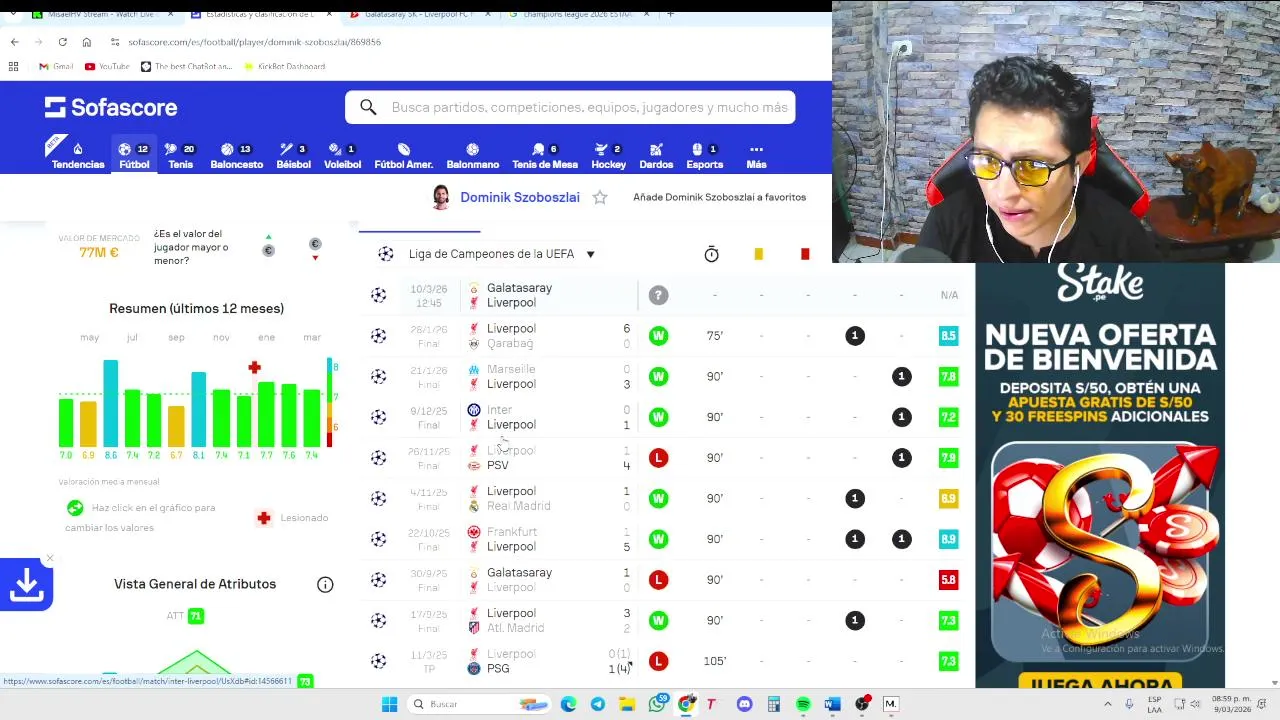Open the Tenis sport section
The image size is (1280, 720).
click(180, 156)
